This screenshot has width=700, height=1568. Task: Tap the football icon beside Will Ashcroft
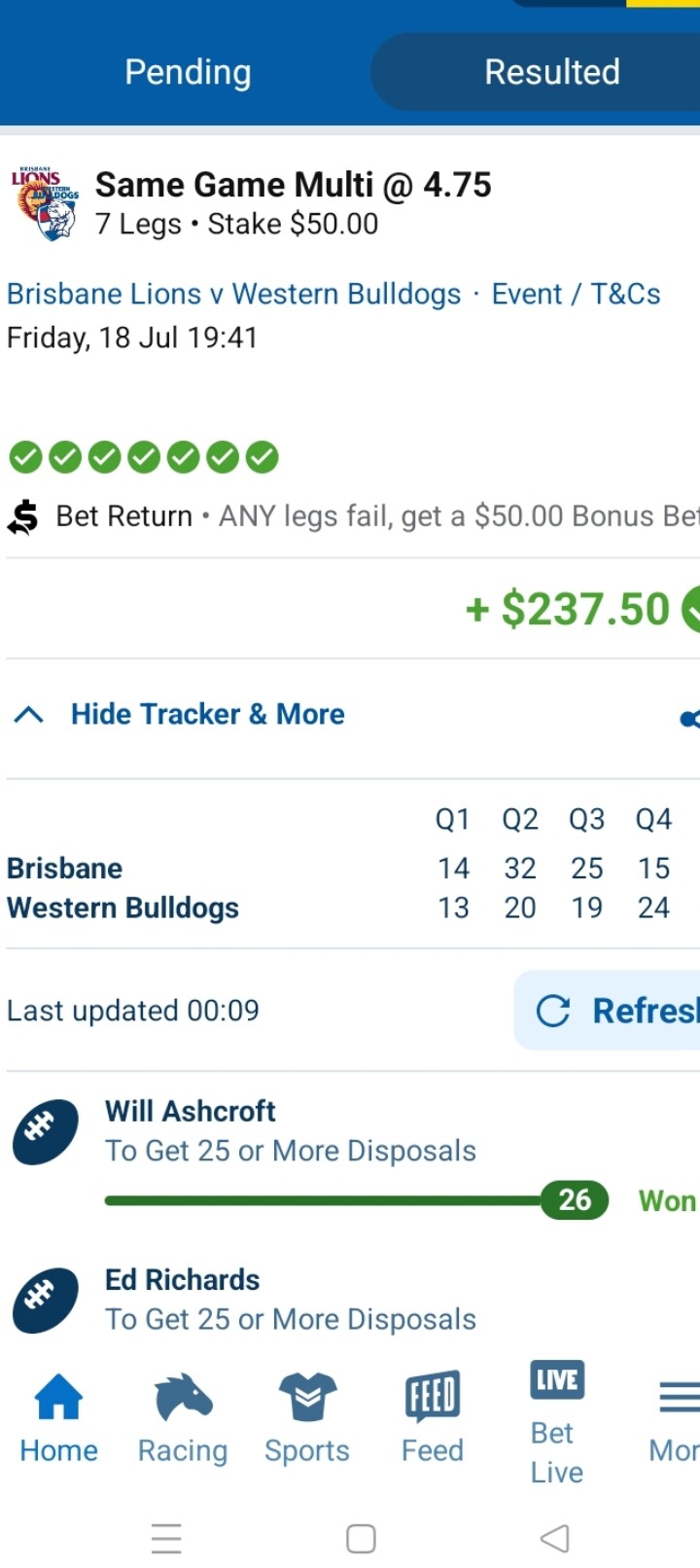45,1132
